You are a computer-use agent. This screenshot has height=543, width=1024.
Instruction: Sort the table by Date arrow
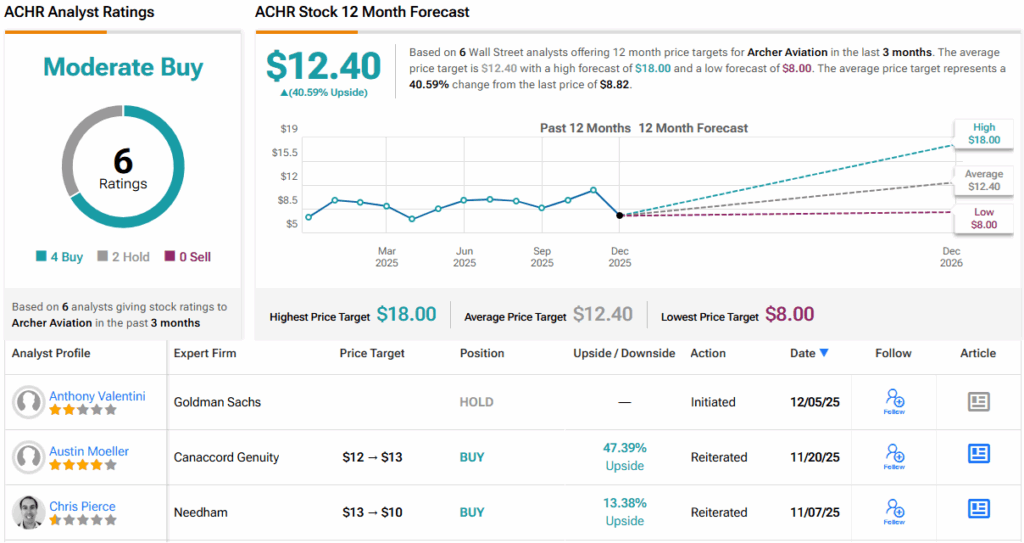824,353
